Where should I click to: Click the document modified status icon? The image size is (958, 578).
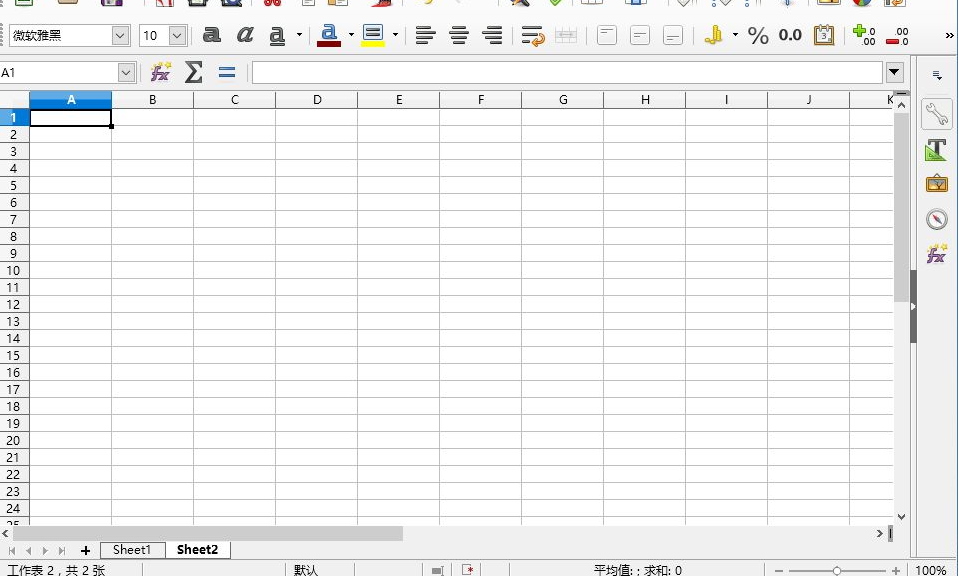pyautogui.click(x=467, y=571)
